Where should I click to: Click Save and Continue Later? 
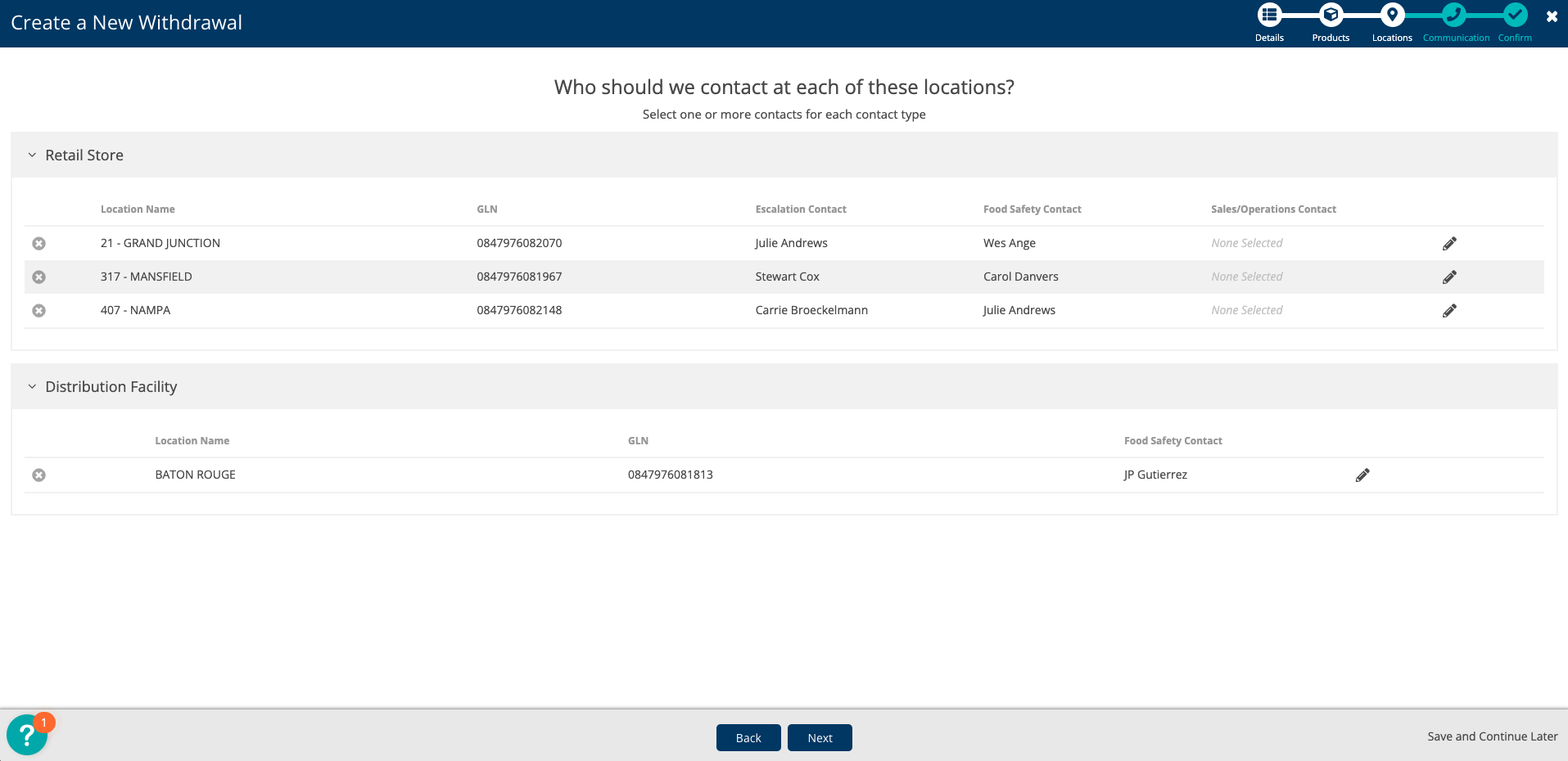[x=1492, y=736]
